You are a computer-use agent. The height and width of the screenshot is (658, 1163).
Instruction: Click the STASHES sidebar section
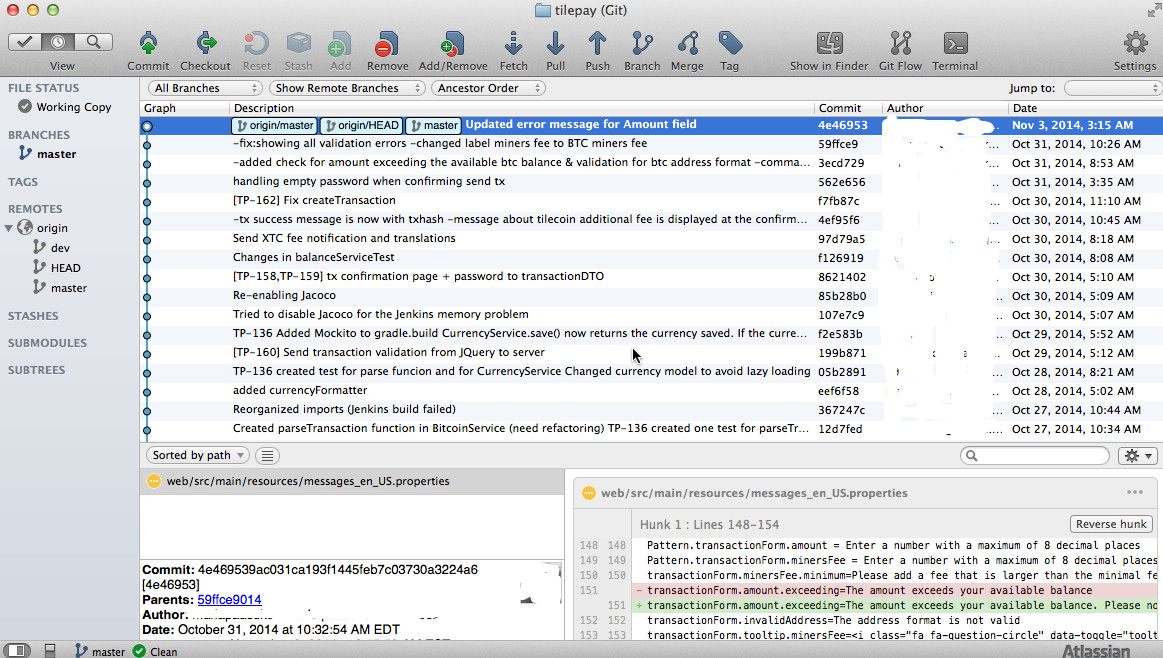[x=33, y=316]
